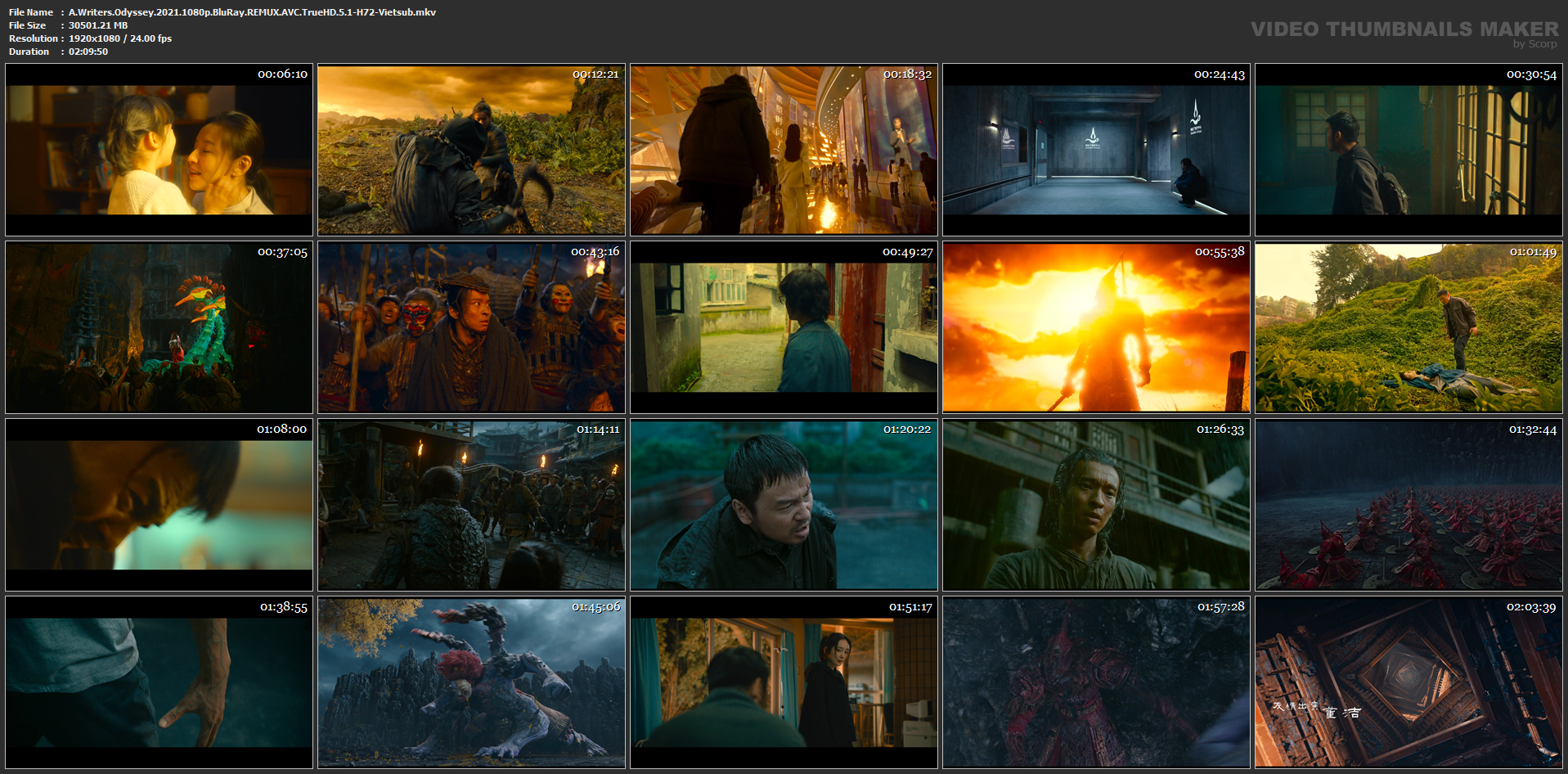1568x774 pixels.
Task: Open the red army thumbnail at 01:32:44
Action: tap(1409, 505)
